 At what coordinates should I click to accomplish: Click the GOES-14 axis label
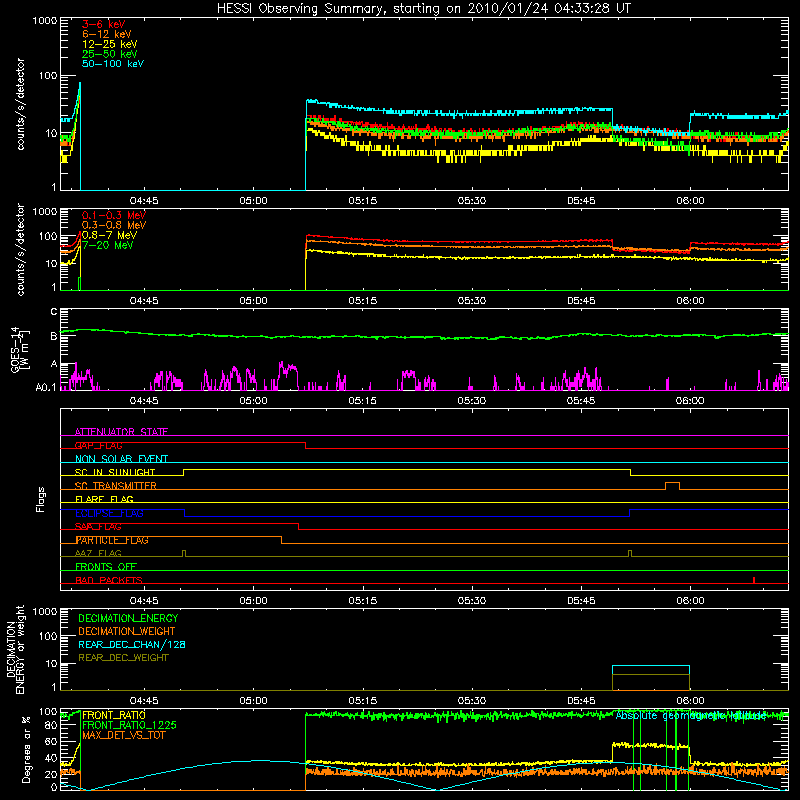click(19, 350)
